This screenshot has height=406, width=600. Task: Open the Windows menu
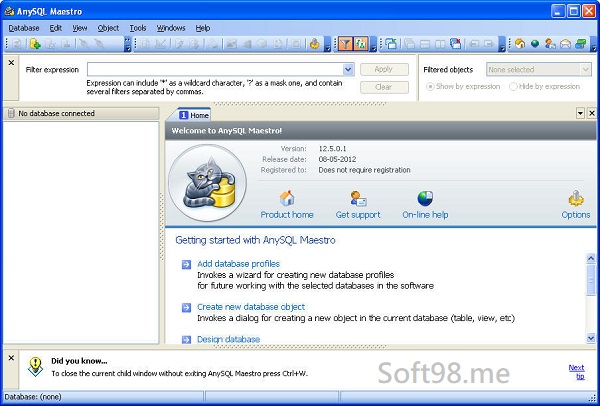[x=171, y=28]
